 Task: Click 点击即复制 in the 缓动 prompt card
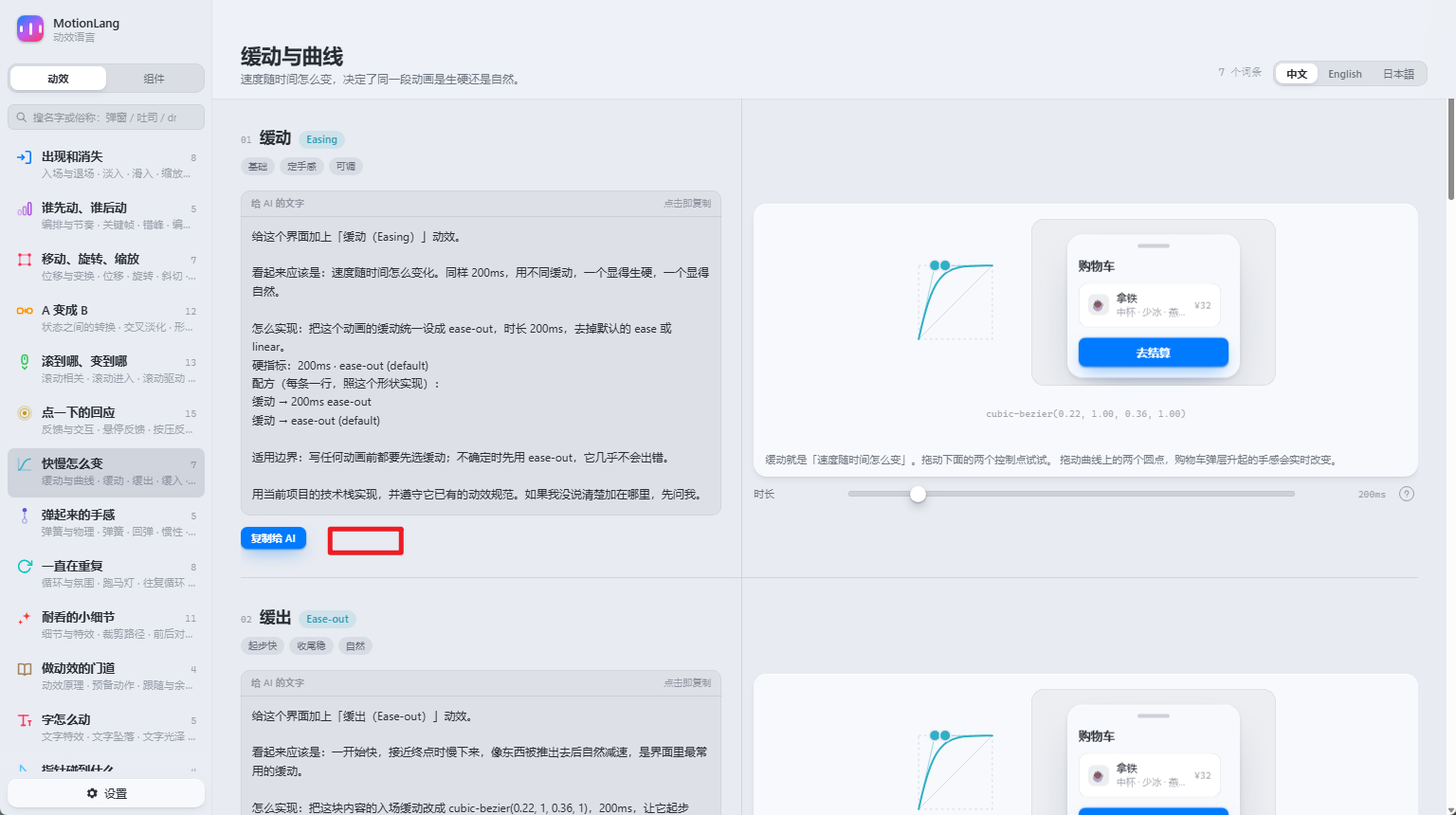(687, 204)
